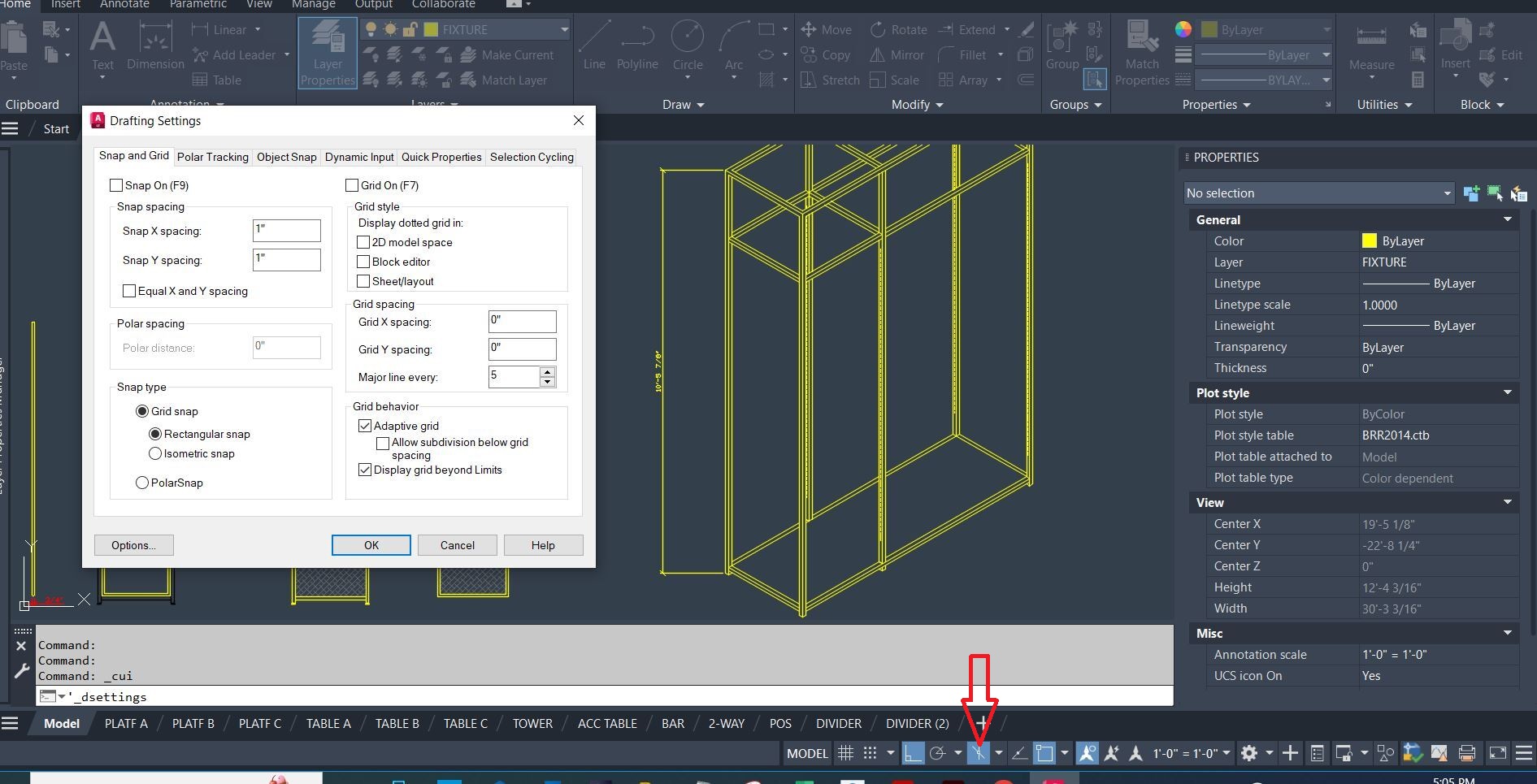Select the Move tool in Modify panel

coord(826,29)
